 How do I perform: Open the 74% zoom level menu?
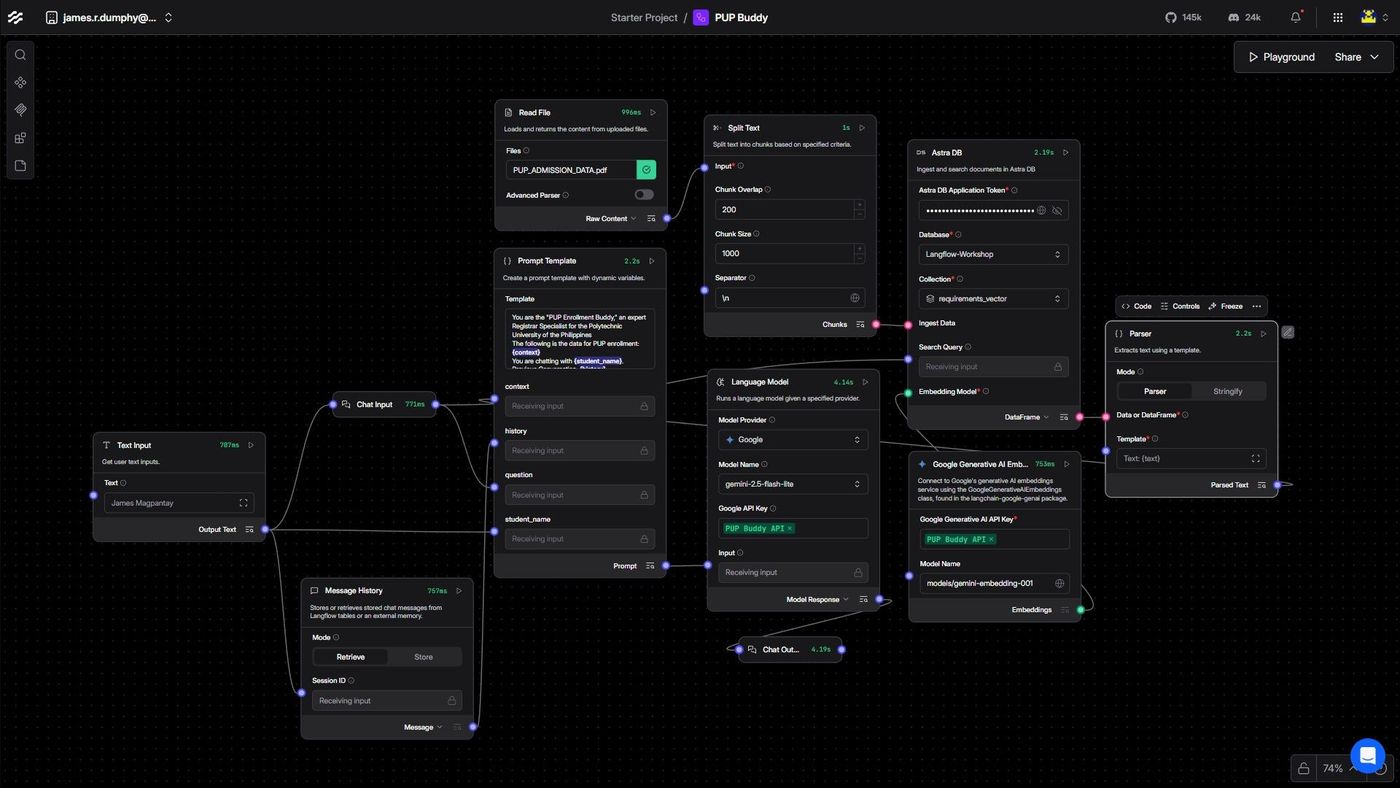click(x=1340, y=768)
